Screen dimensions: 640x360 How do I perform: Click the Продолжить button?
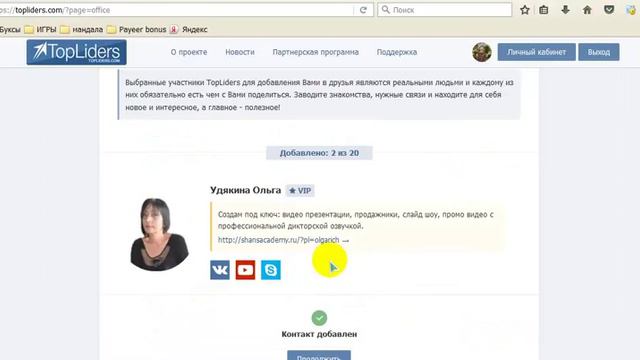[319, 355]
